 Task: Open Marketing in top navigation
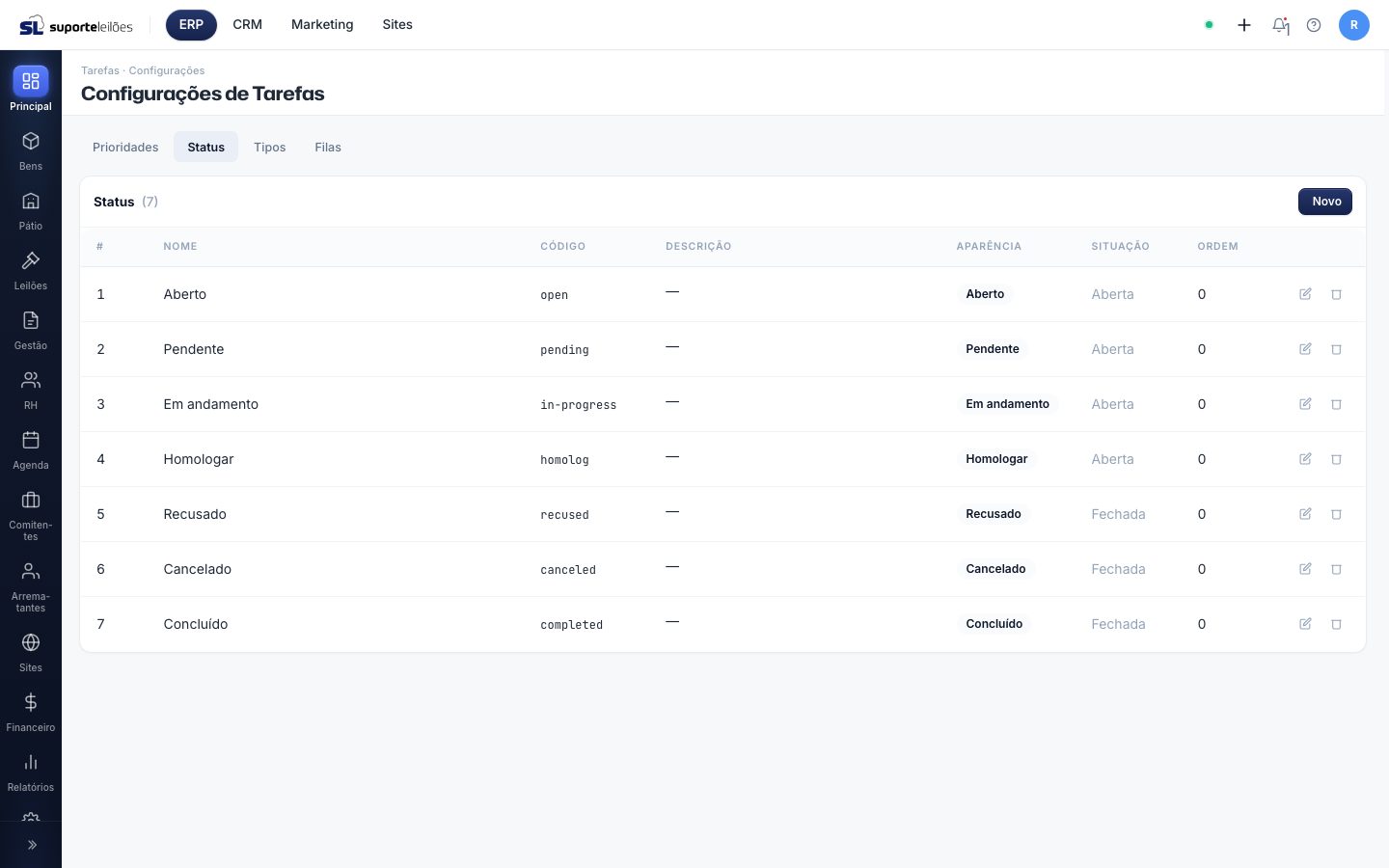coord(322,25)
